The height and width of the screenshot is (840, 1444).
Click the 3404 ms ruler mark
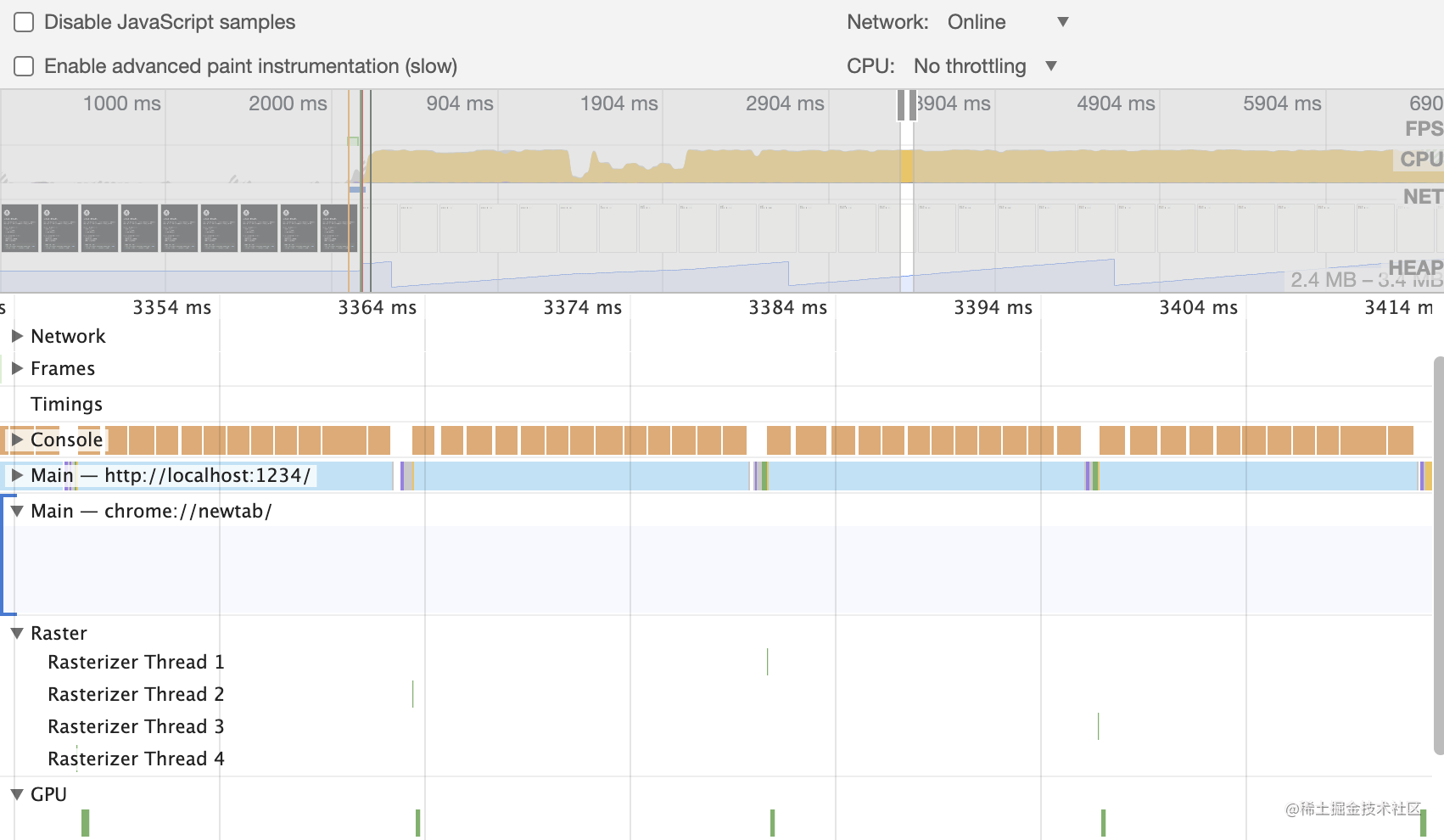tap(1198, 307)
